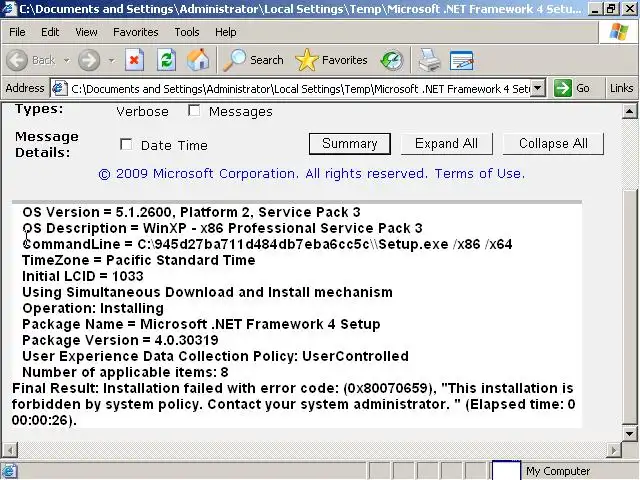
Task: Click the 'OS Description = WinXP' line
Action: (222, 228)
